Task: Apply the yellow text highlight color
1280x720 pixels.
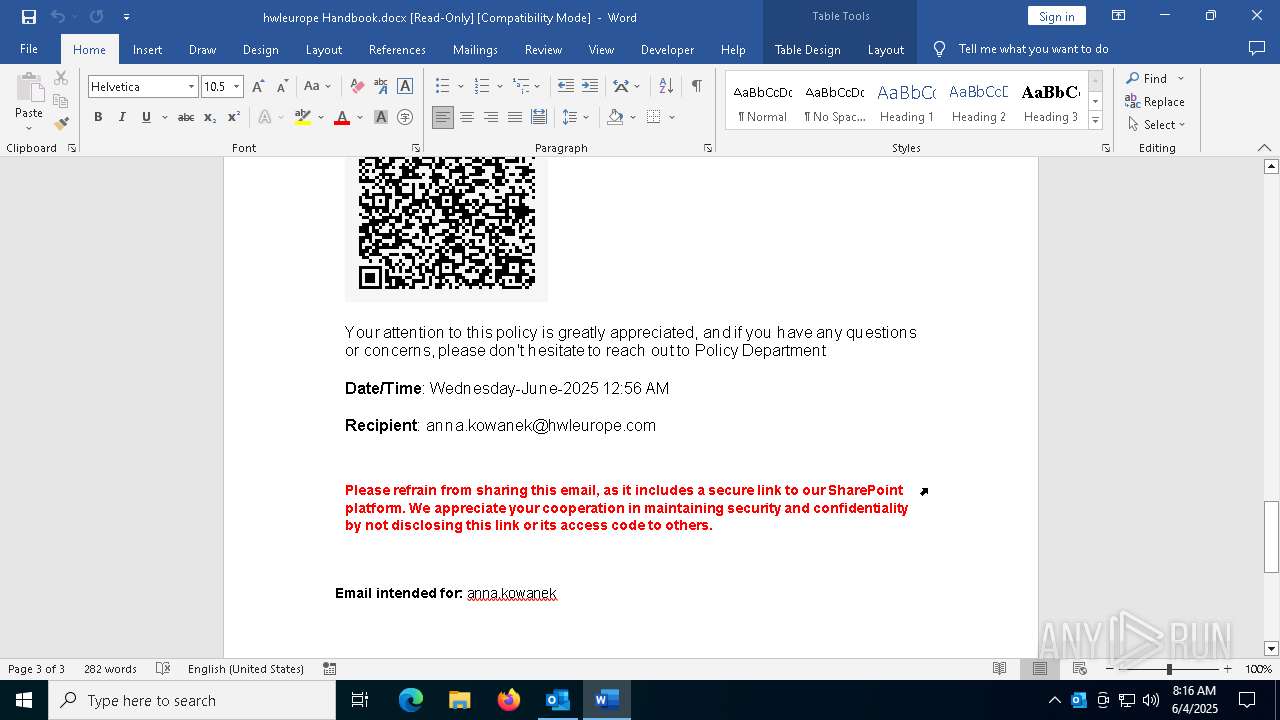Action: (303, 117)
